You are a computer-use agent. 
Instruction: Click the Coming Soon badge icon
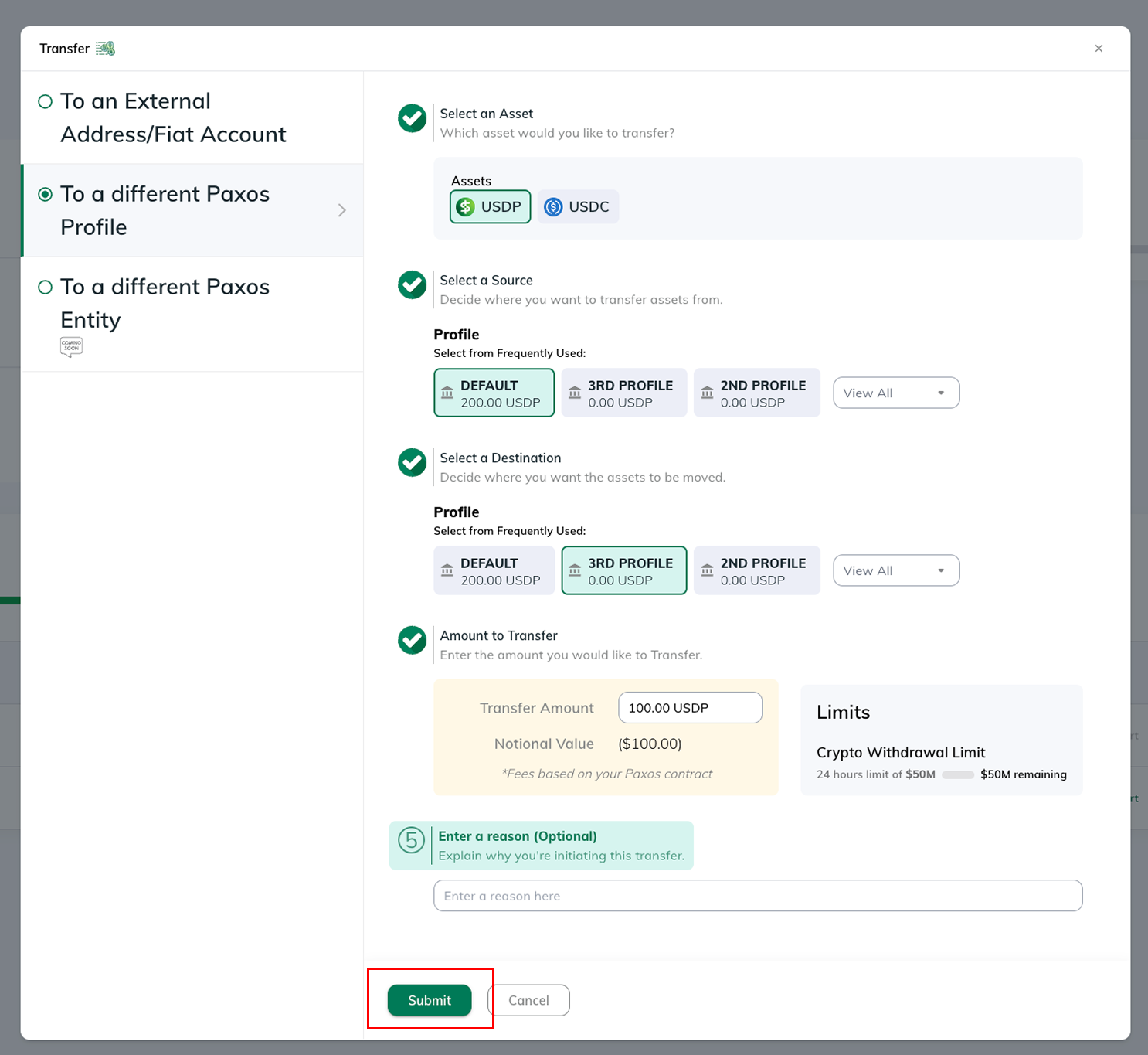tap(71, 347)
